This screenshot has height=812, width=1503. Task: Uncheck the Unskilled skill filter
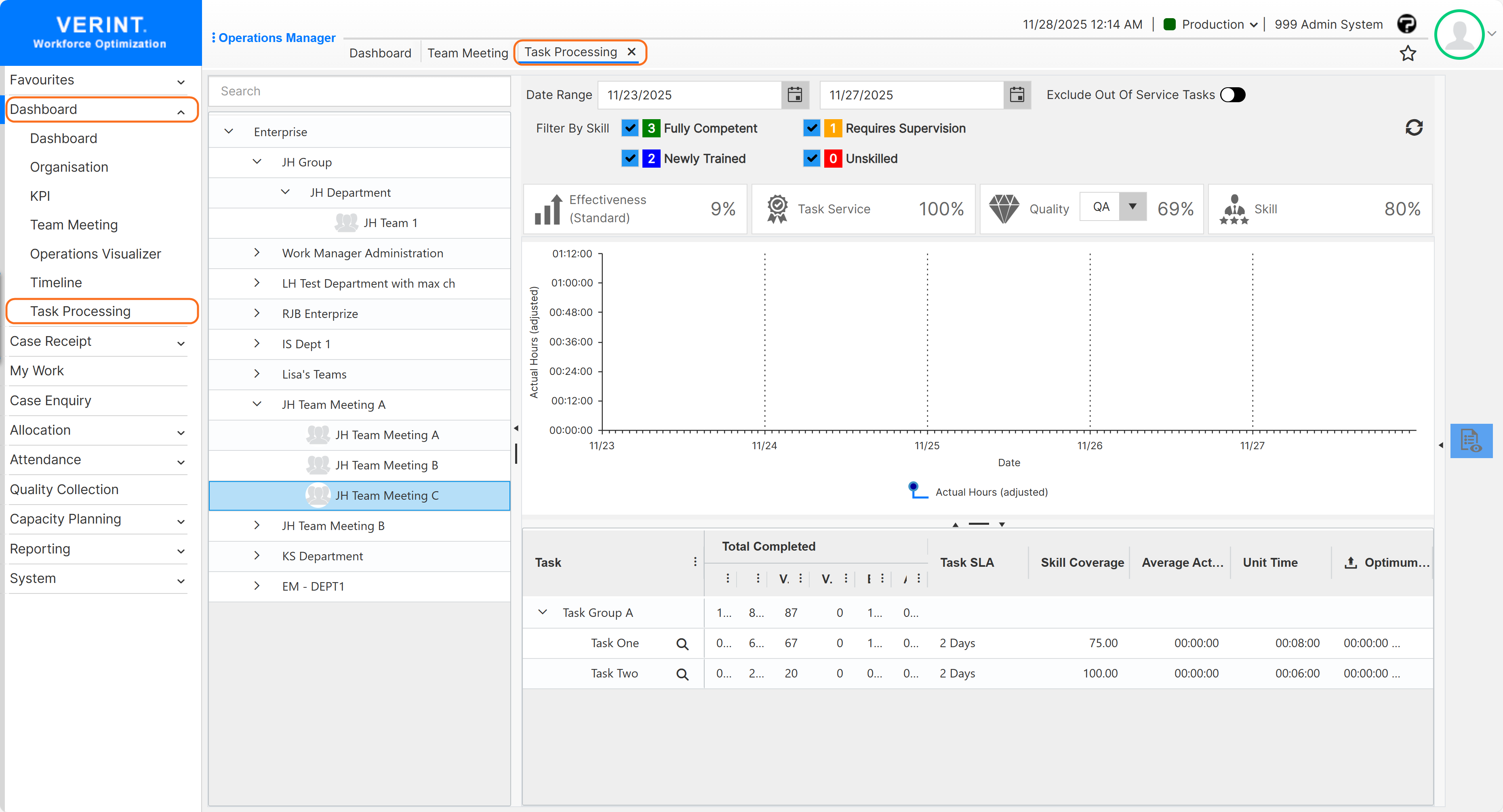pos(812,158)
